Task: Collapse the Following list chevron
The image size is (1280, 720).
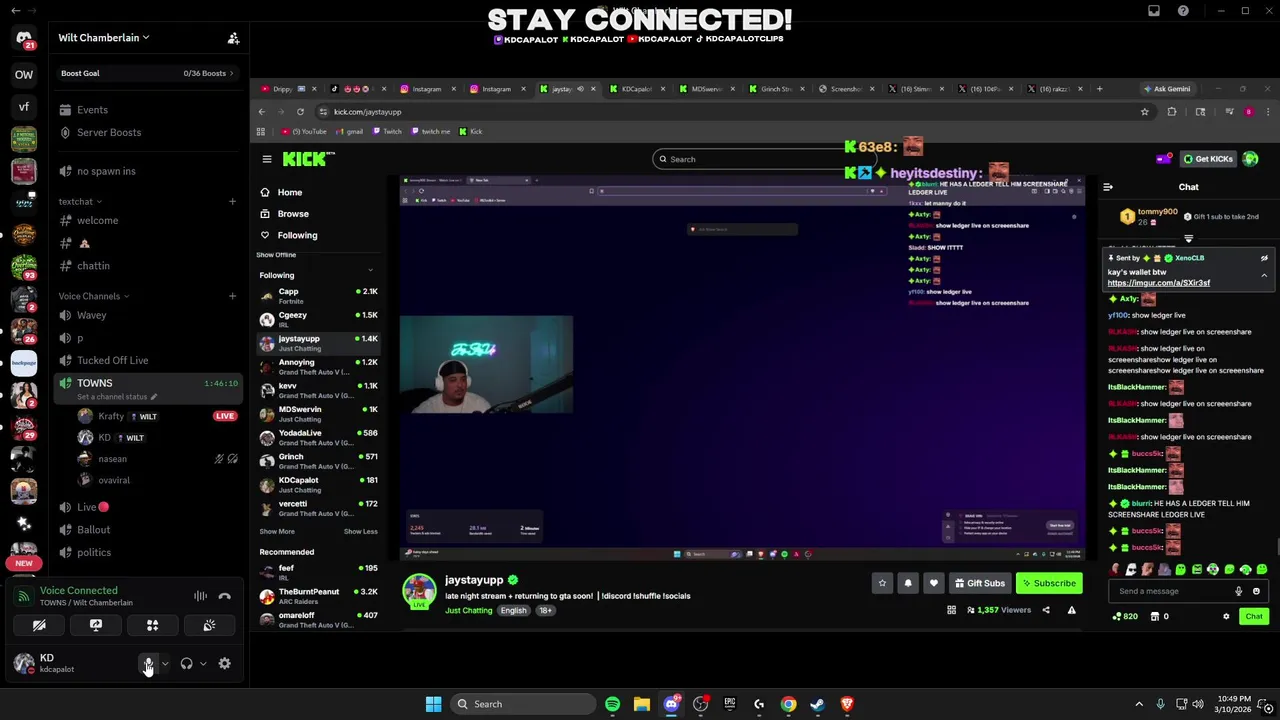Action: 370,270
